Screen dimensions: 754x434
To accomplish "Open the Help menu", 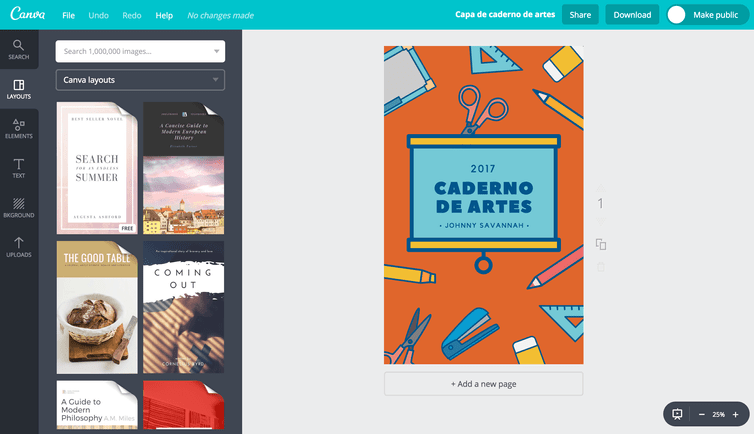I will click(x=164, y=16).
